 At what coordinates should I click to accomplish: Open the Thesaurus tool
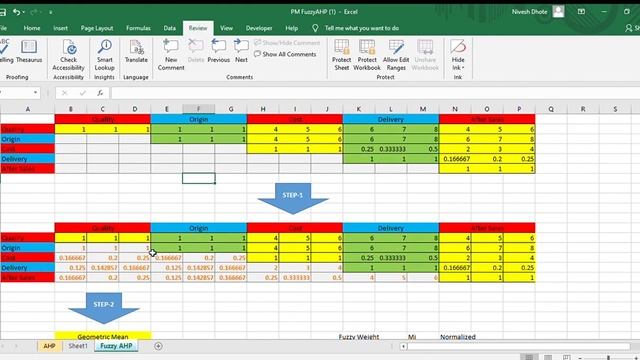click(29, 52)
